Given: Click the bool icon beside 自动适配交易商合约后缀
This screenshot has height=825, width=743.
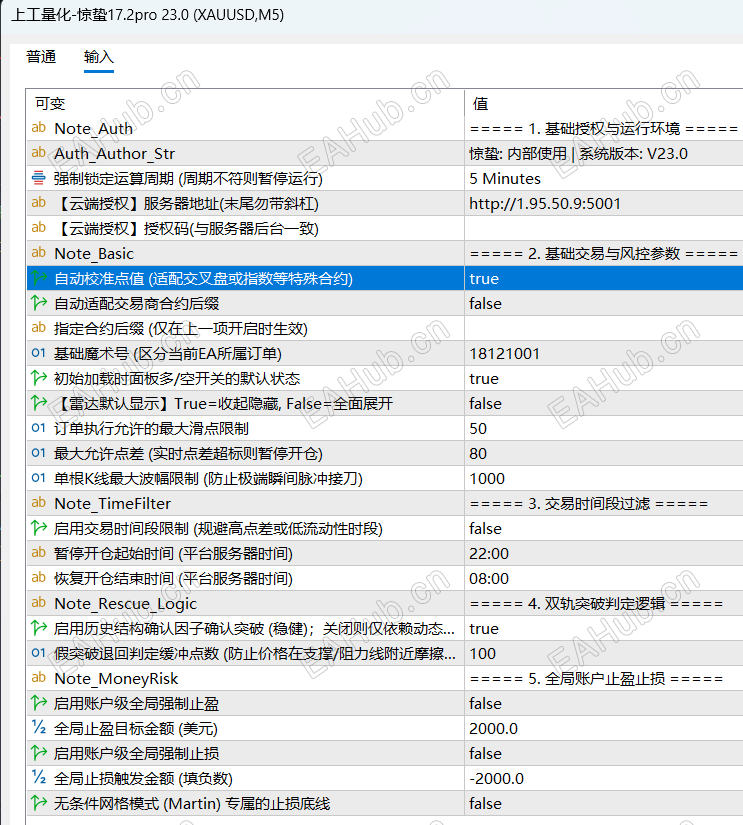Looking at the screenshot, I should [38, 303].
